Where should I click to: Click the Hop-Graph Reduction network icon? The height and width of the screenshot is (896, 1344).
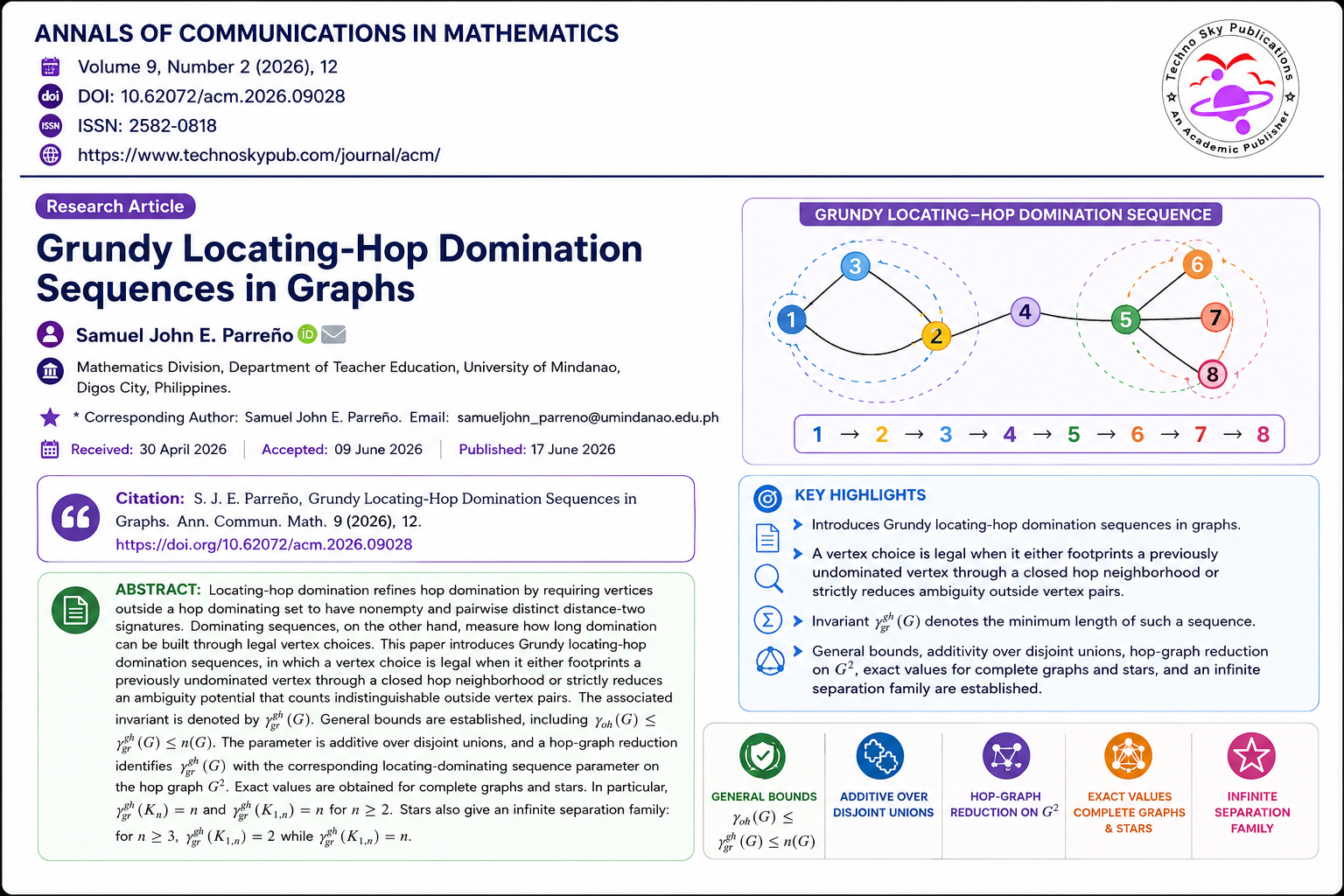click(x=1006, y=755)
